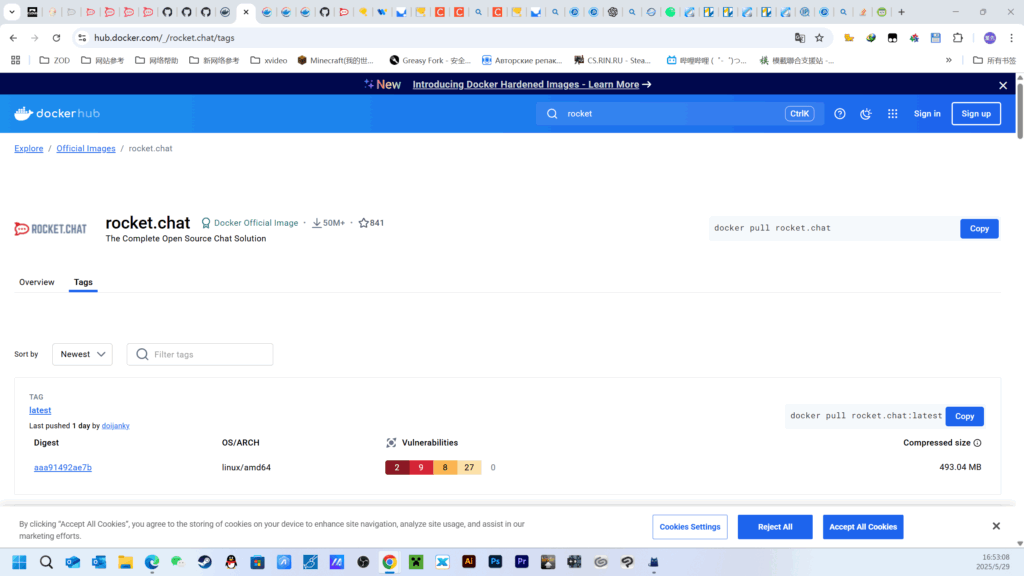Viewport: 1024px width, 576px height.
Task: Launch Steam from the taskbar
Action: click(x=204, y=562)
